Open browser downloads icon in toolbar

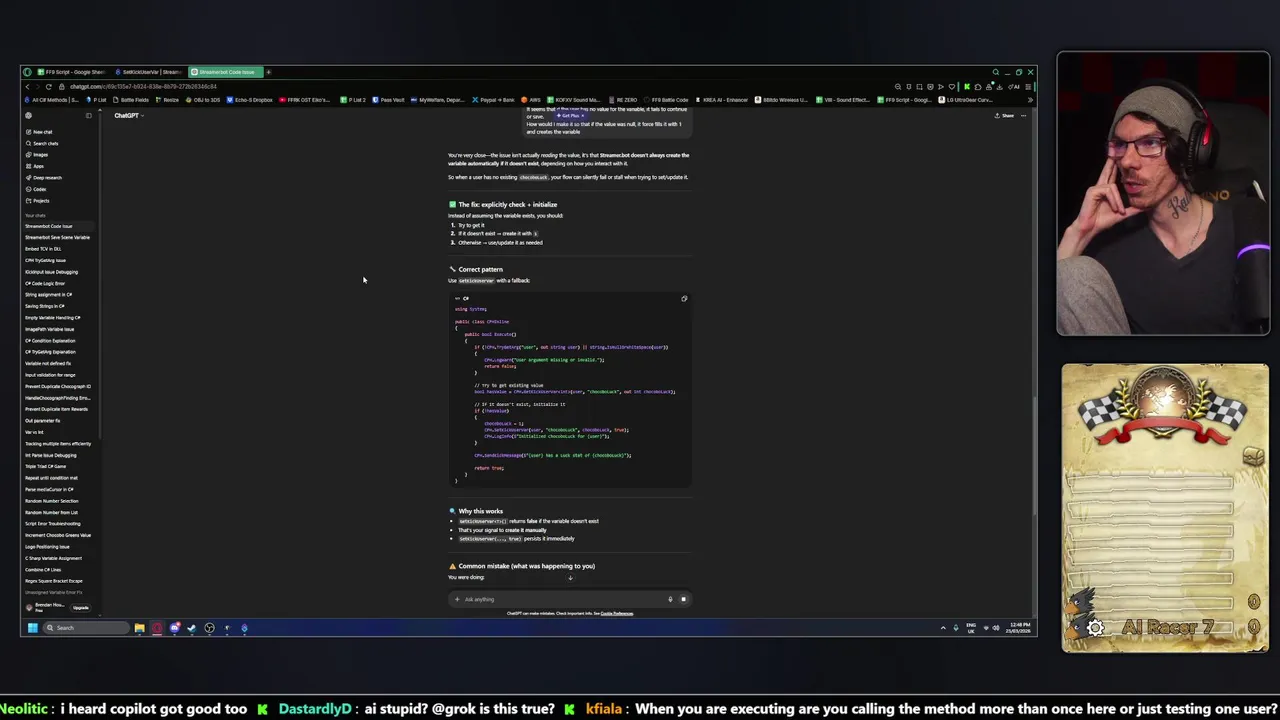tap(1000, 87)
